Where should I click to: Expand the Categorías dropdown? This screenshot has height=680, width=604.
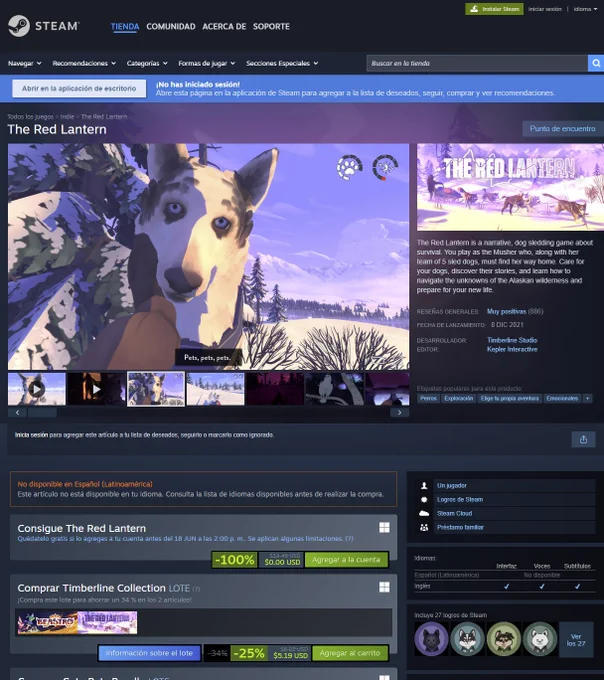click(x=147, y=63)
